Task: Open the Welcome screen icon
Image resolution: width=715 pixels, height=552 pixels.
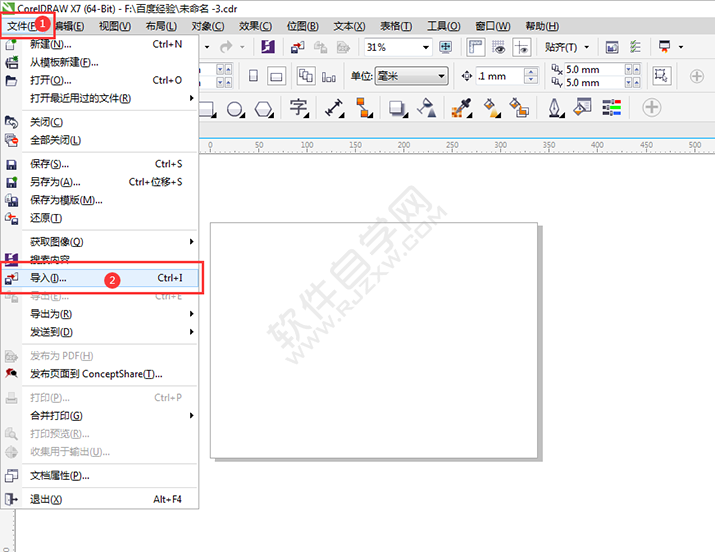Action: point(612,46)
